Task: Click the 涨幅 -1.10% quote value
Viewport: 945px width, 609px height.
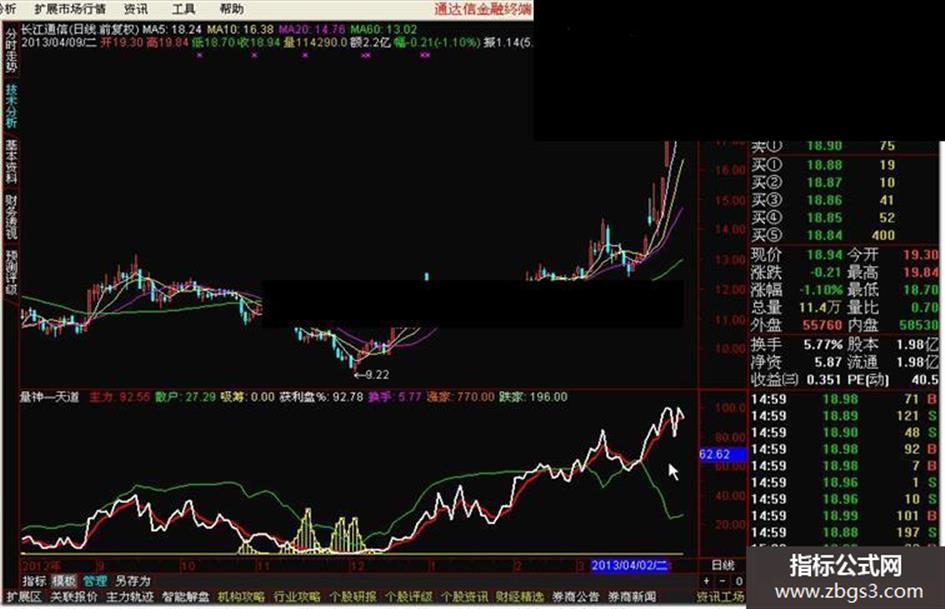Action: pyautogui.click(x=821, y=289)
